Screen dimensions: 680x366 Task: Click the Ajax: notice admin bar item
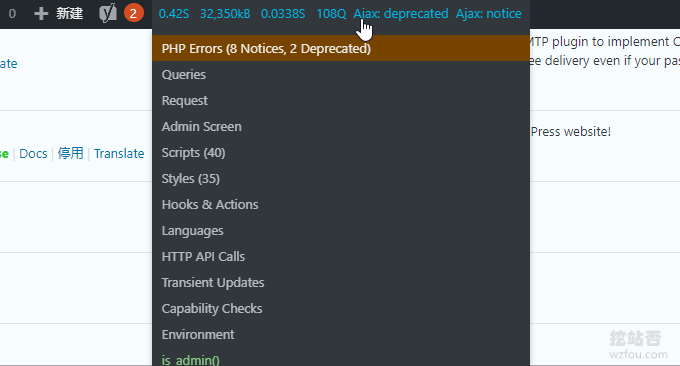click(x=488, y=14)
